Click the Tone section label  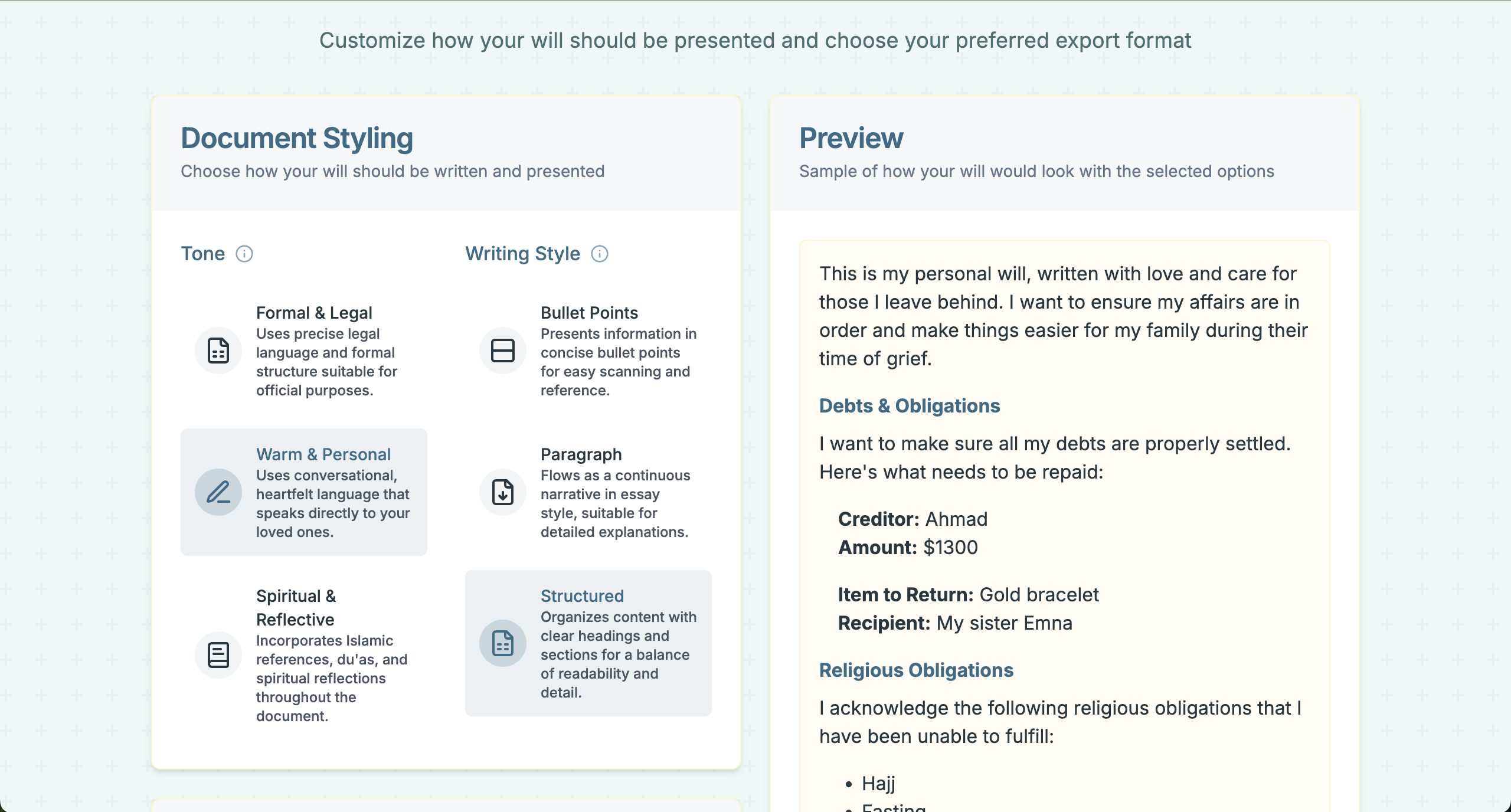coord(202,254)
